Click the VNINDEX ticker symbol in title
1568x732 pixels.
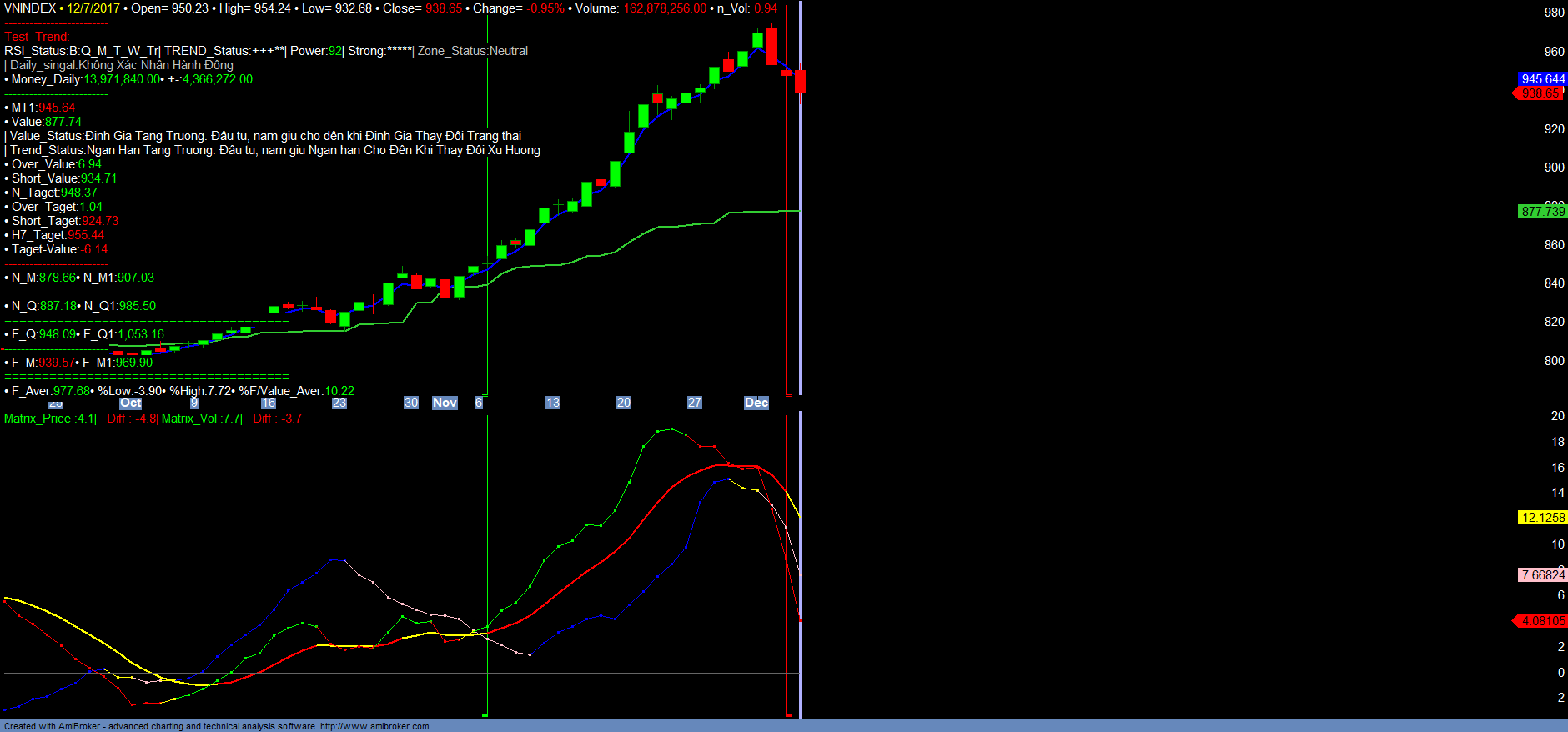click(30, 8)
